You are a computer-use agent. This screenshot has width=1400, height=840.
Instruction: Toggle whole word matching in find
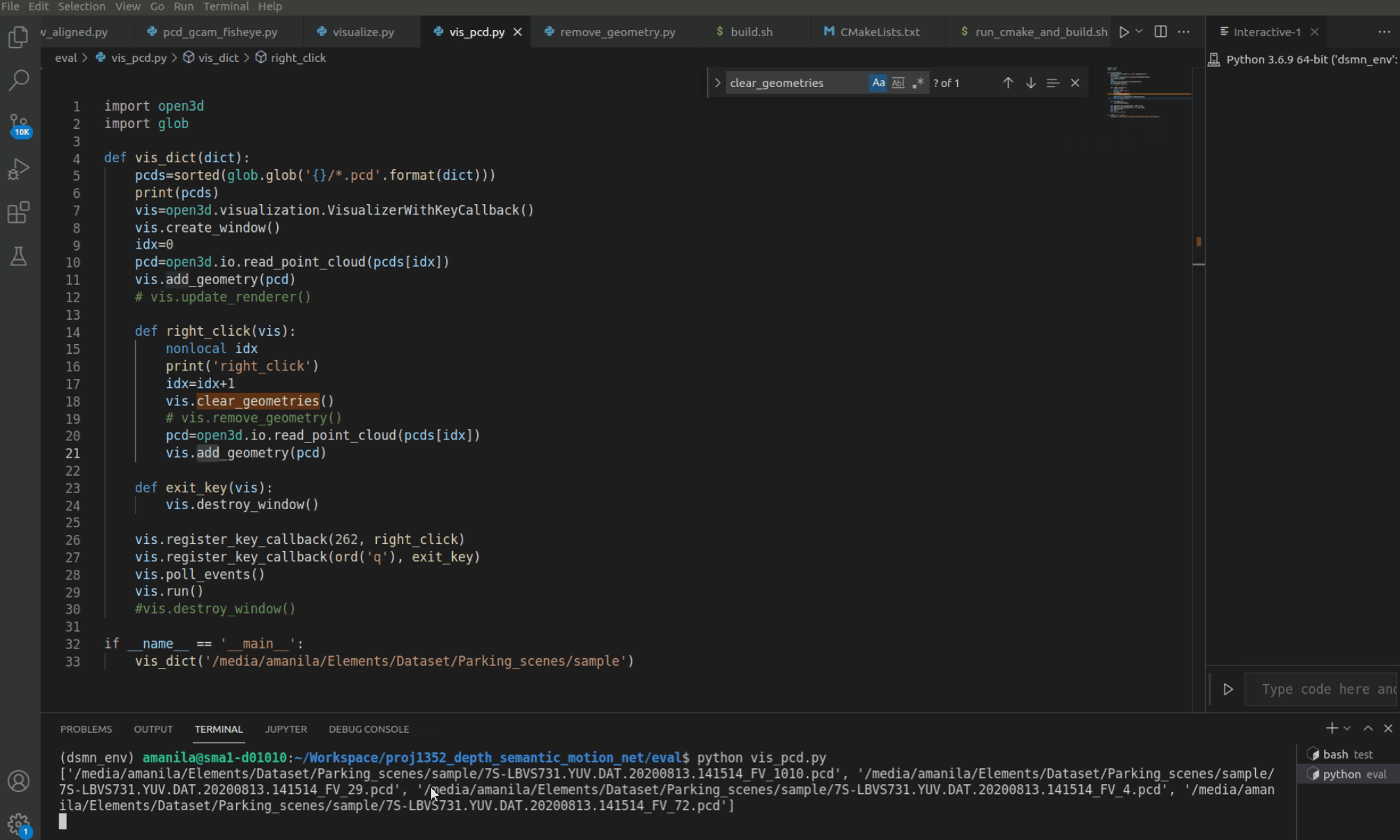898,83
